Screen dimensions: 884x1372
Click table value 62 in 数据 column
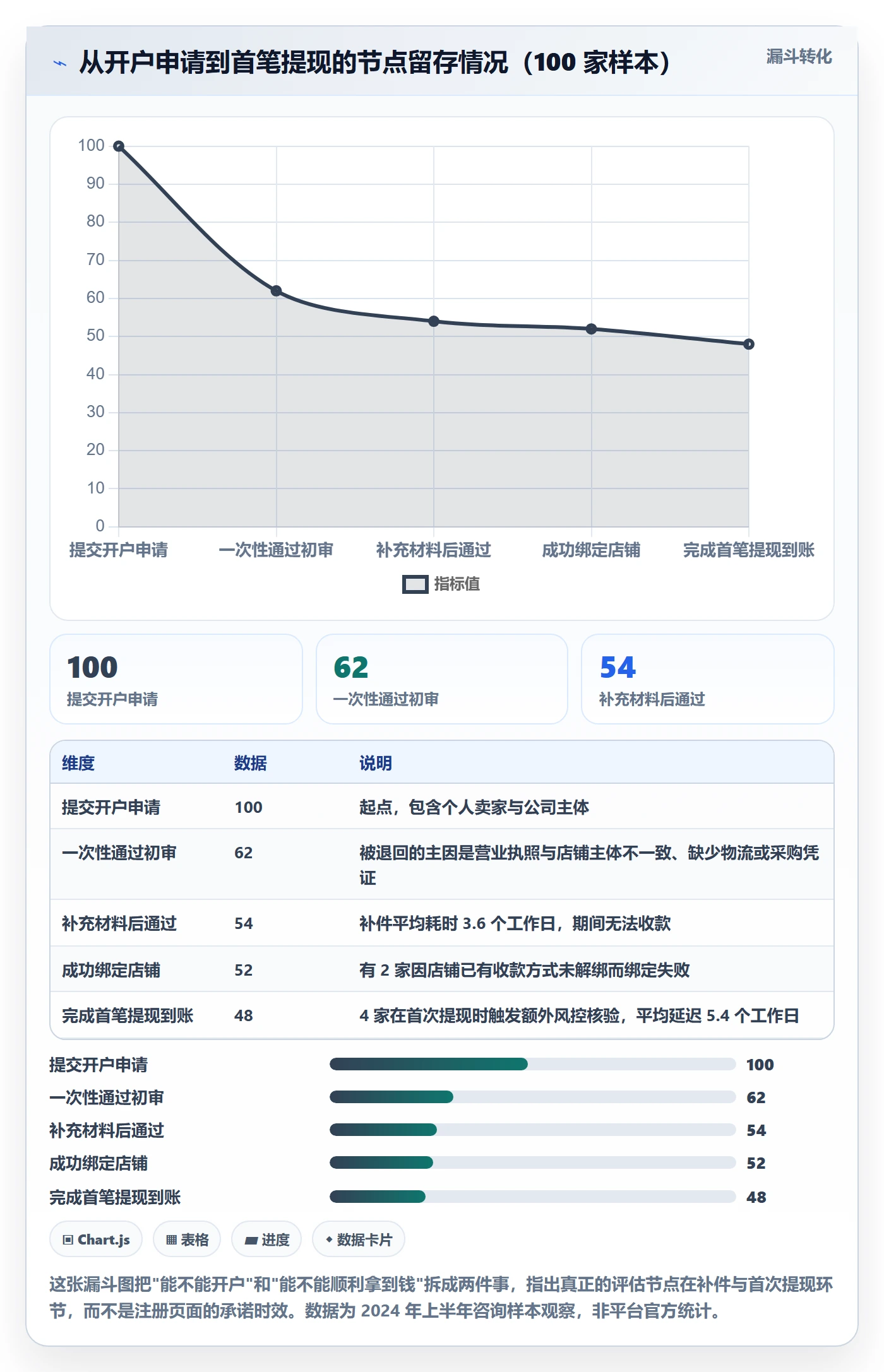click(244, 853)
